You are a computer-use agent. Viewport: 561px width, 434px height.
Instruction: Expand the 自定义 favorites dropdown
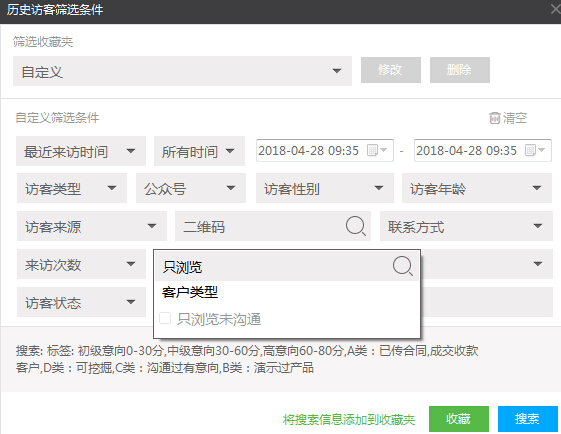click(182, 71)
